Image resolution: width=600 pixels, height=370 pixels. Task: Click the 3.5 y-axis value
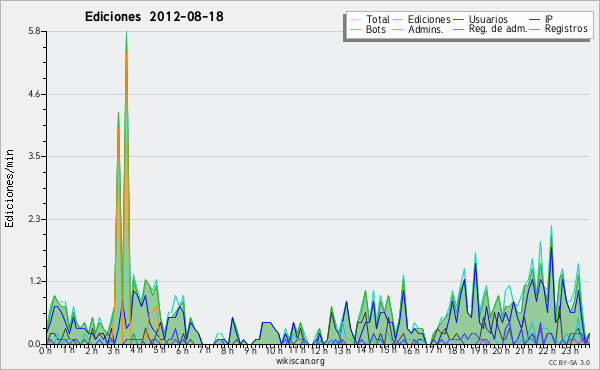click(x=34, y=156)
